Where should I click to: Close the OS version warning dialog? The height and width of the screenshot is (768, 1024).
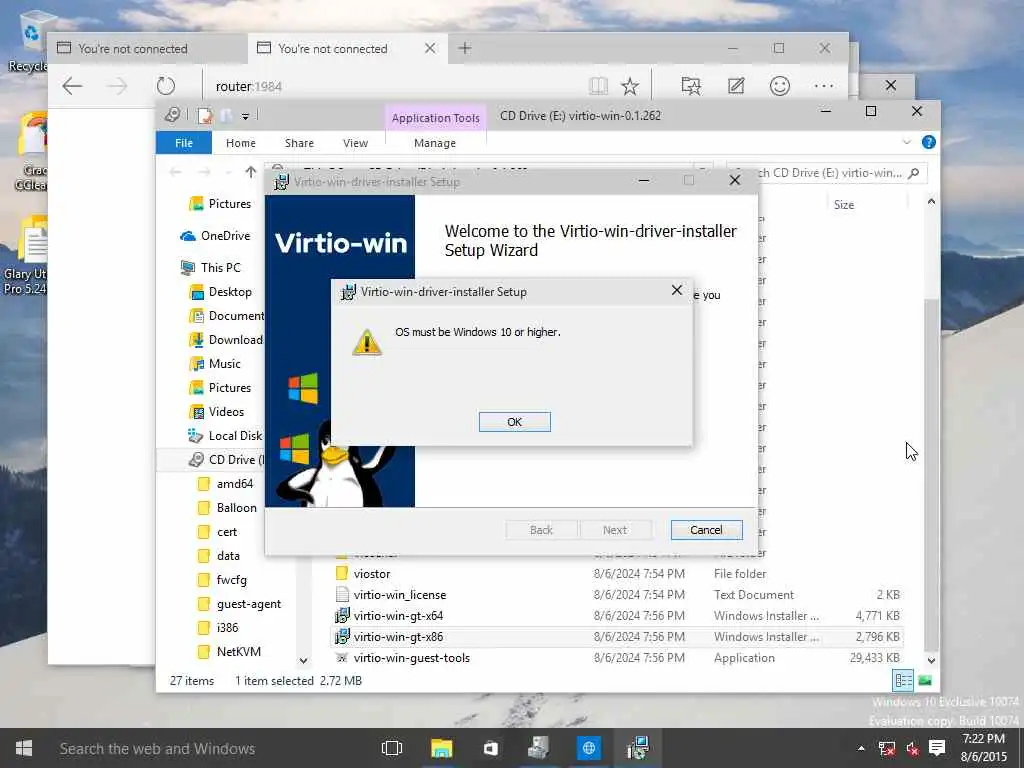[677, 291]
